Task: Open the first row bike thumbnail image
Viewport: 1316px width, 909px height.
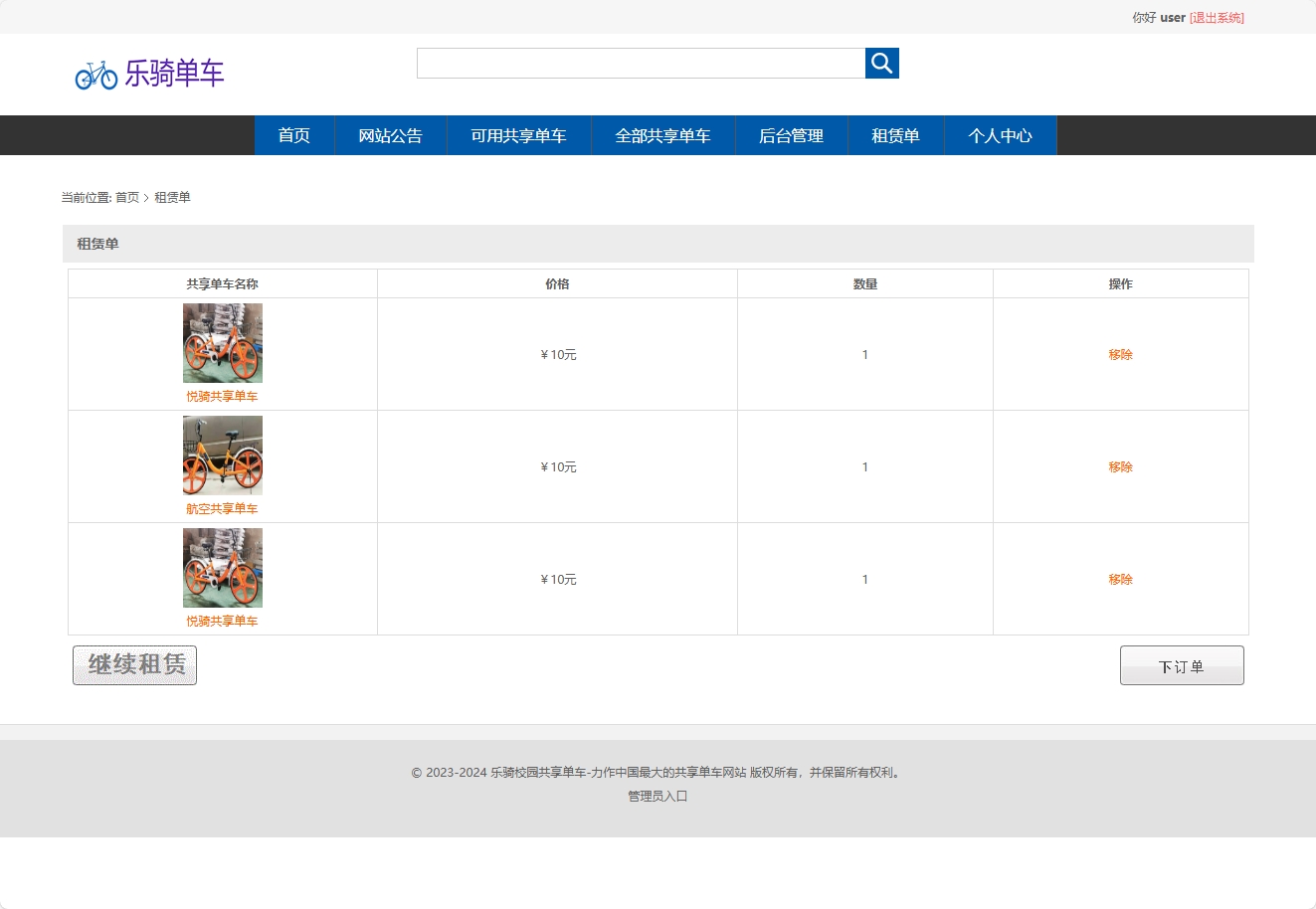Action: [223, 343]
